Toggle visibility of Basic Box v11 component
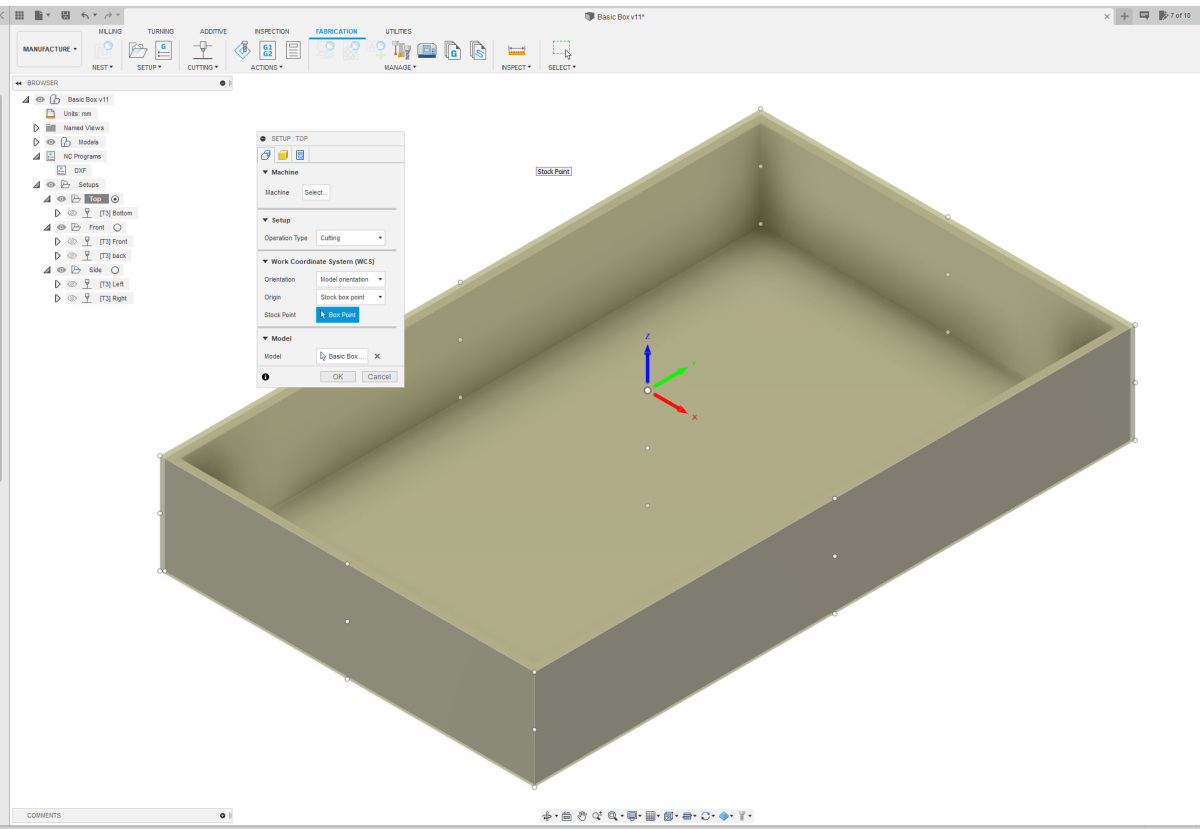Image resolution: width=1200 pixels, height=829 pixels. [40, 100]
